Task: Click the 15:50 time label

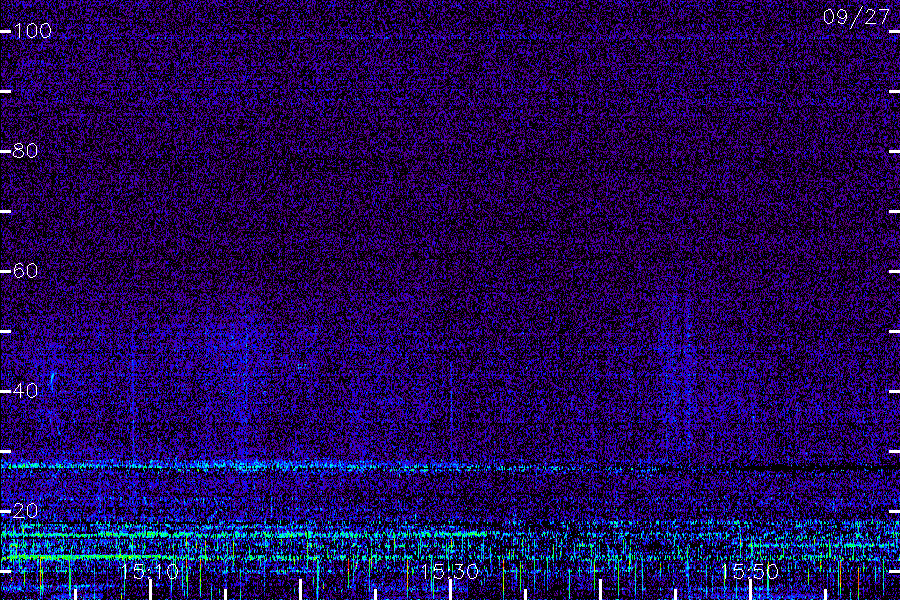Action: tap(750, 572)
